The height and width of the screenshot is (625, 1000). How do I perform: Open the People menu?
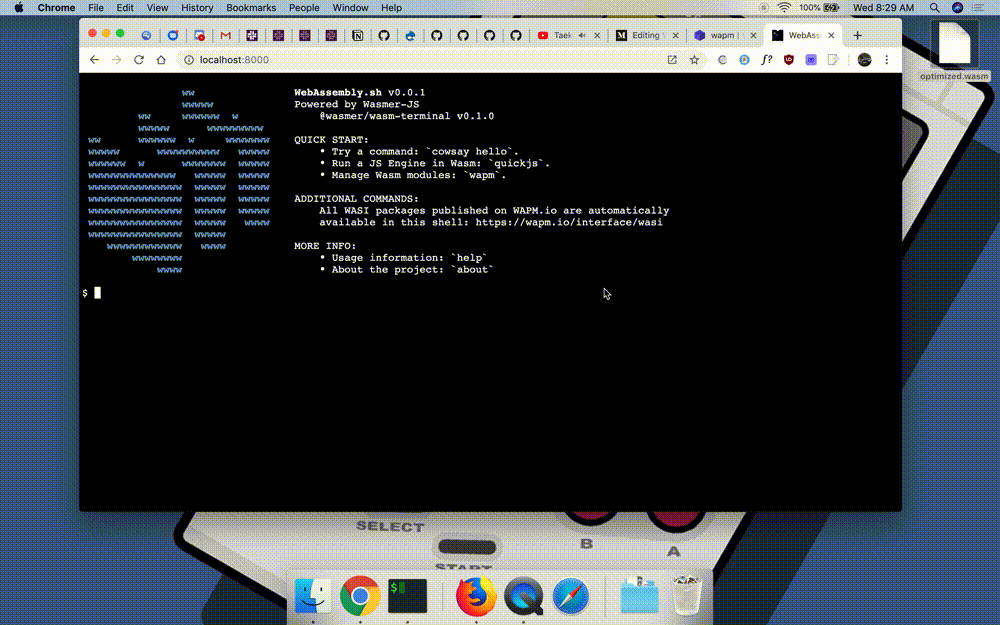(x=304, y=8)
